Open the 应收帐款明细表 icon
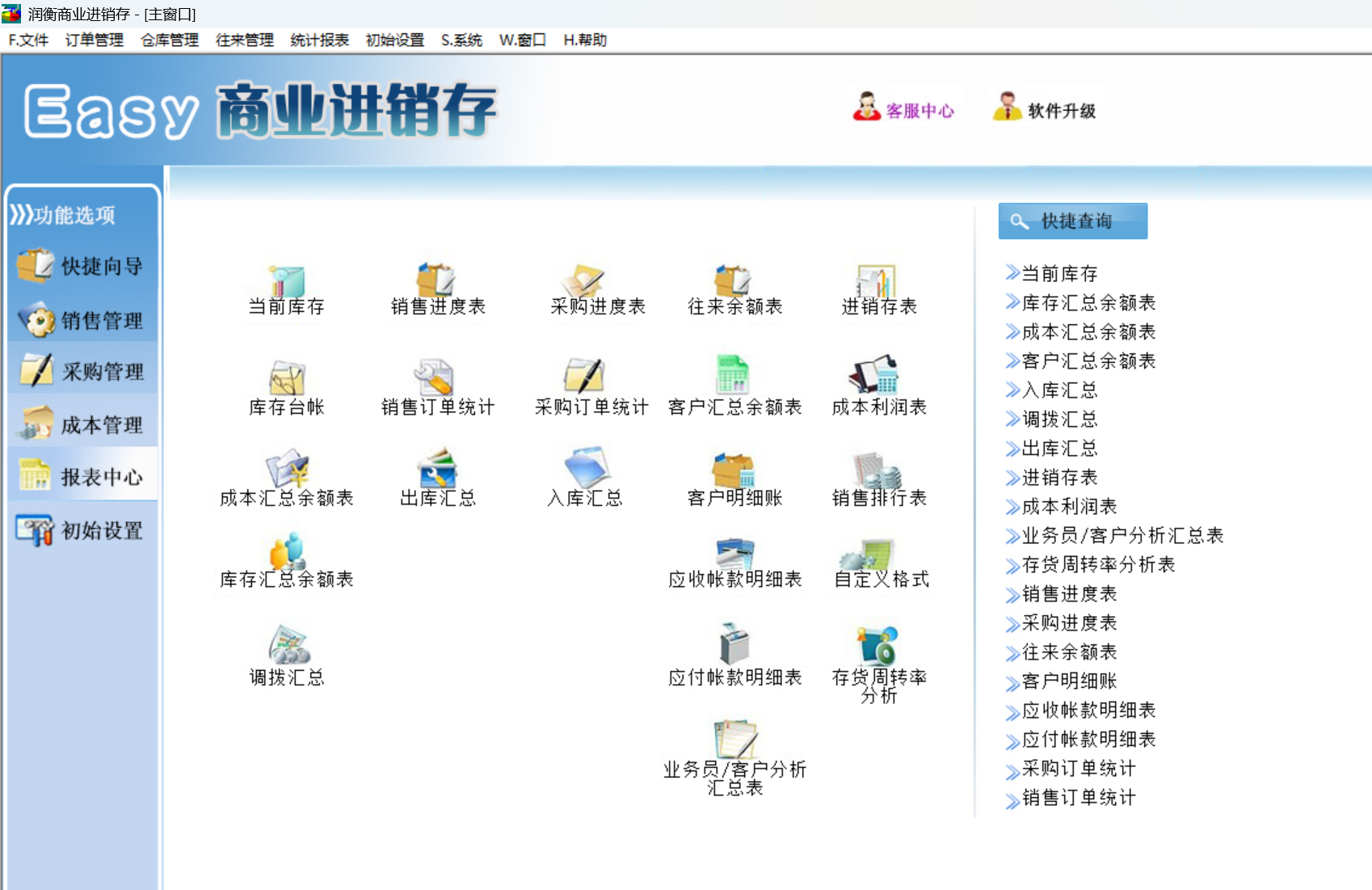The height and width of the screenshot is (890, 1372). 734,555
